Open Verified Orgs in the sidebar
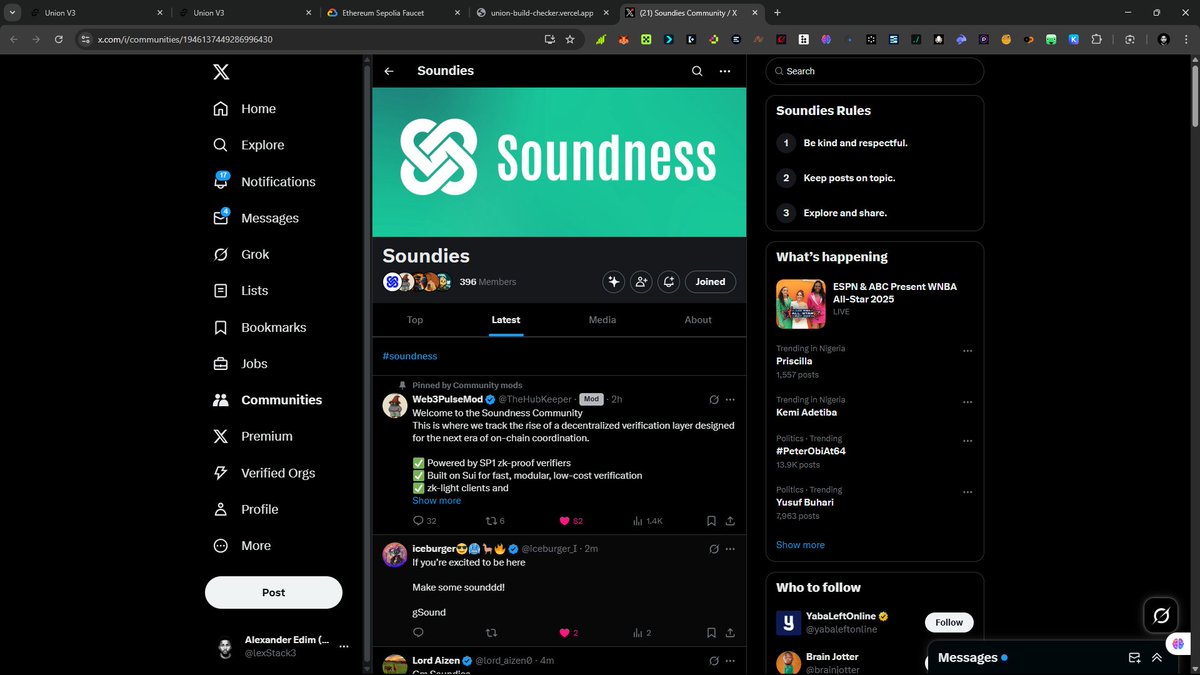 point(264,473)
